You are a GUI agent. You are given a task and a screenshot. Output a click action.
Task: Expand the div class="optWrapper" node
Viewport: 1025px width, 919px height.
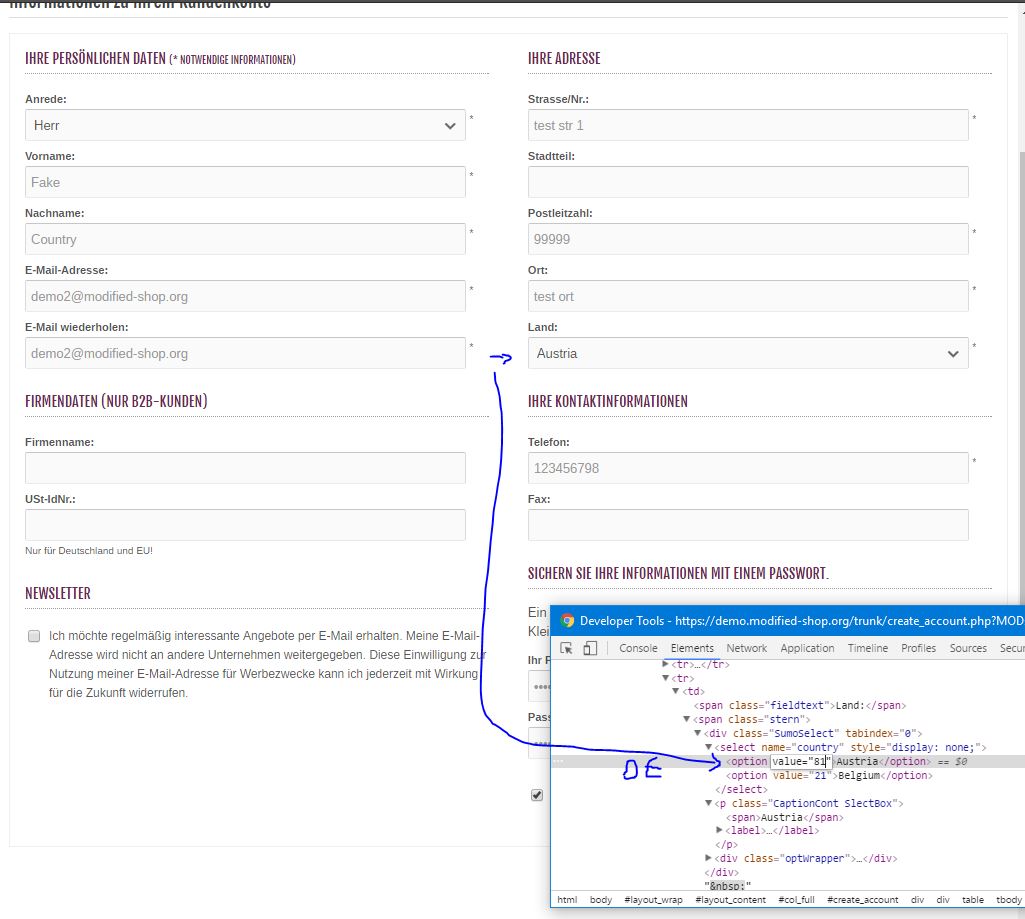[709, 858]
